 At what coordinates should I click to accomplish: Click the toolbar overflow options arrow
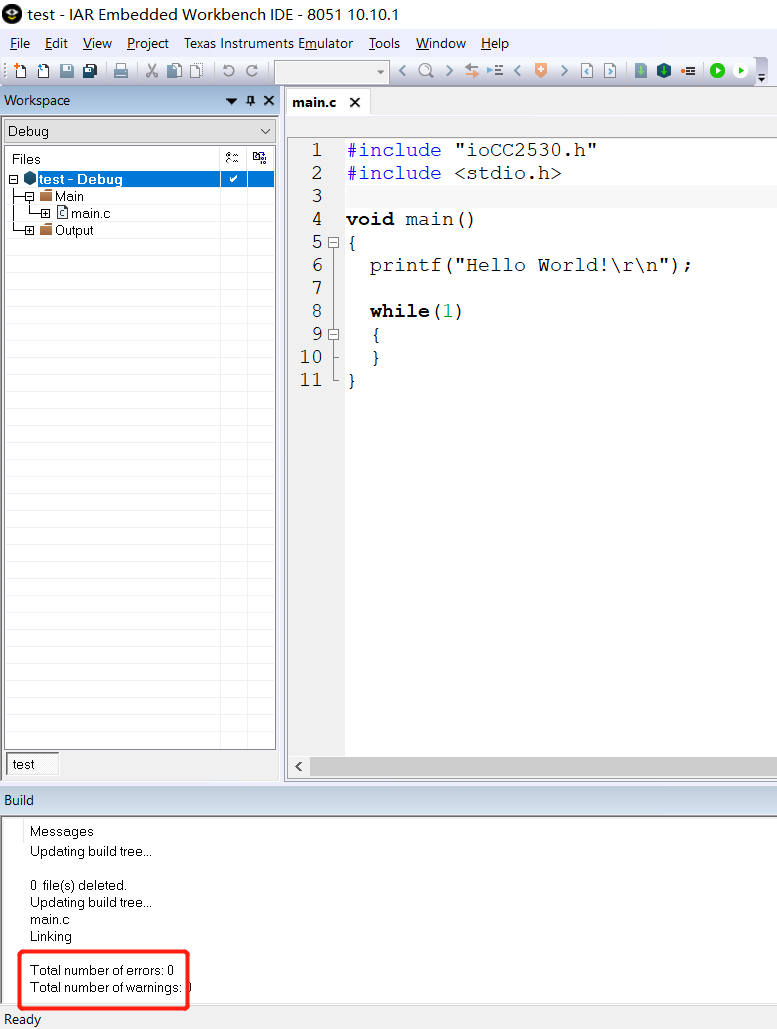(x=761, y=77)
